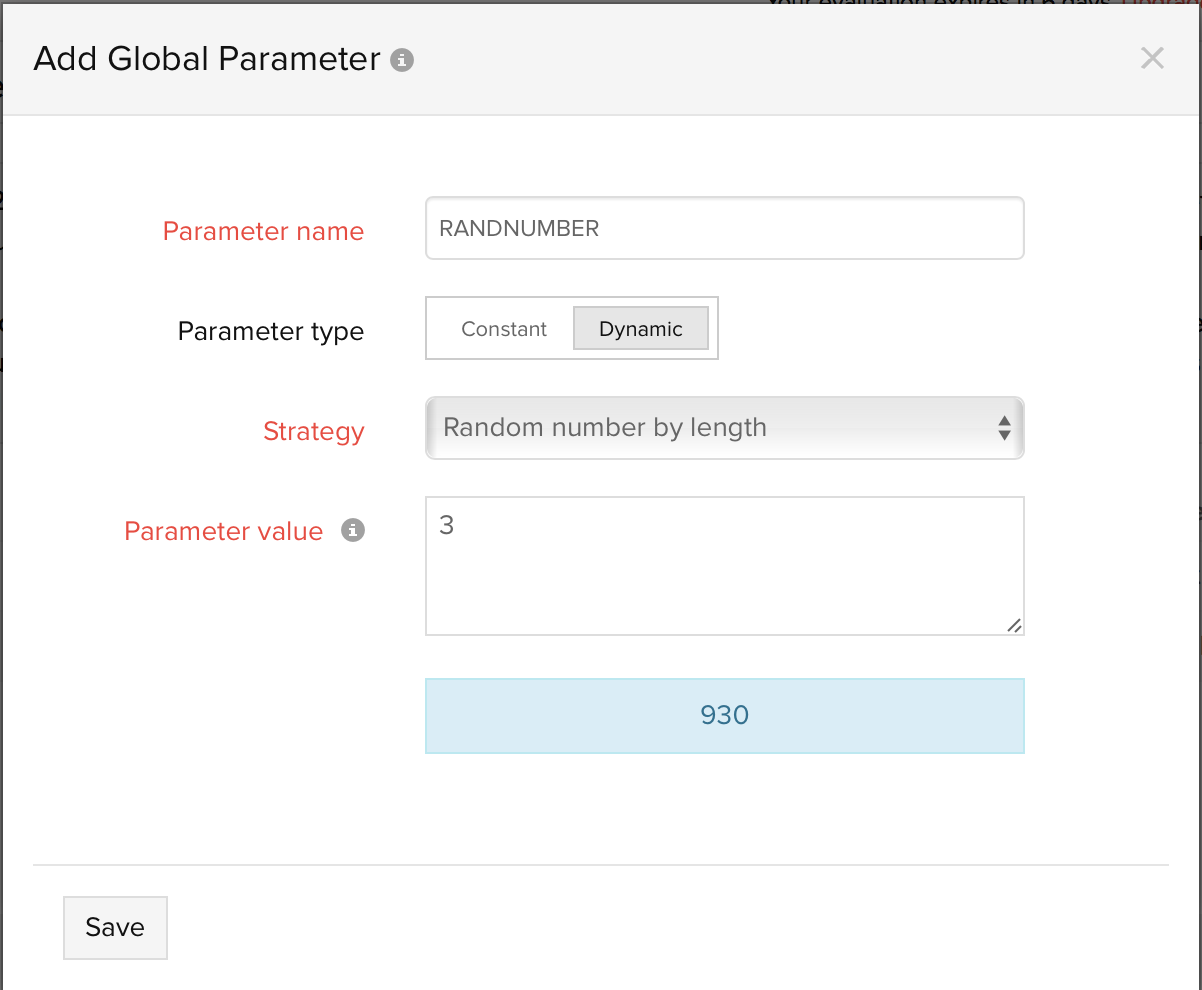Click the Parameter type label

tap(270, 331)
